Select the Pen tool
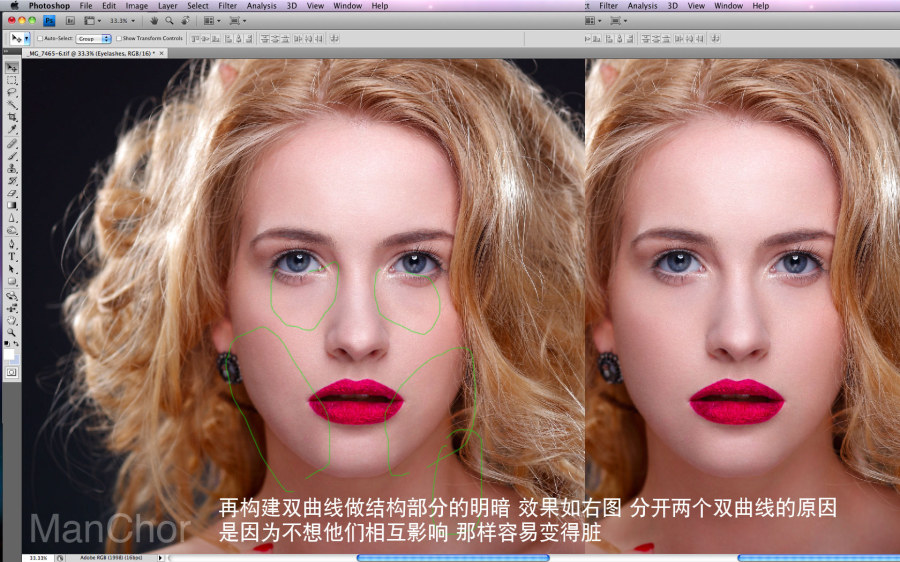 coord(11,244)
